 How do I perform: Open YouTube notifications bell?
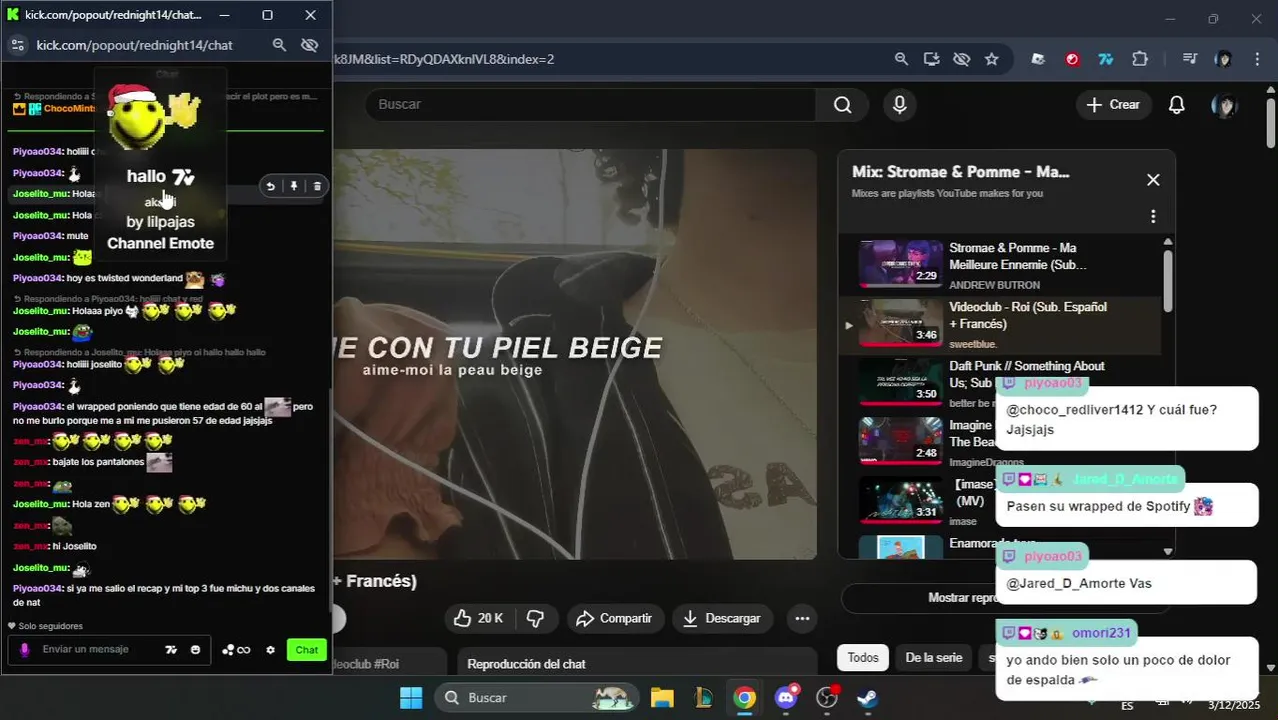[x=1177, y=105]
